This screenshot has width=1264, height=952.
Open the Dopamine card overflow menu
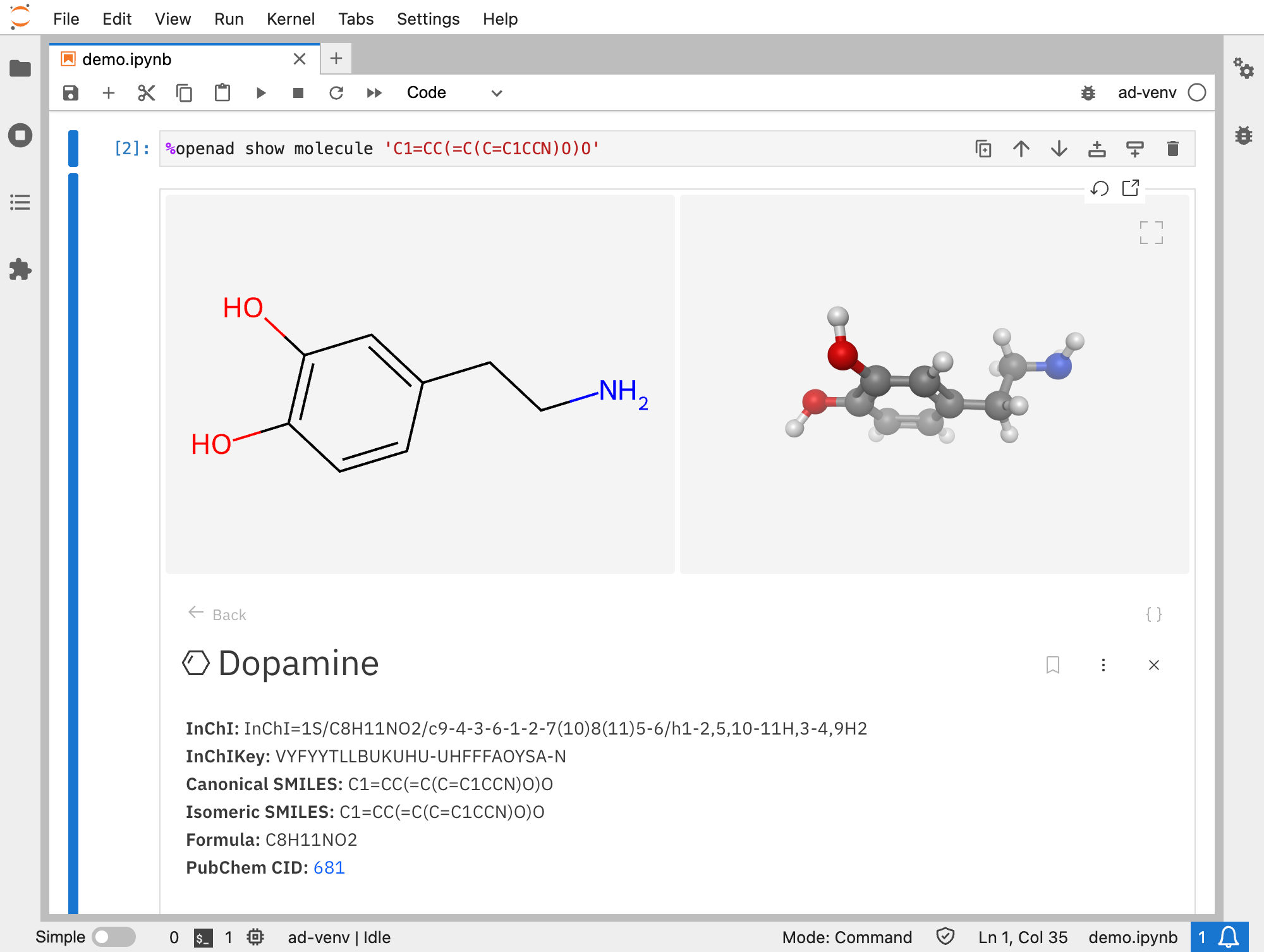pos(1103,665)
